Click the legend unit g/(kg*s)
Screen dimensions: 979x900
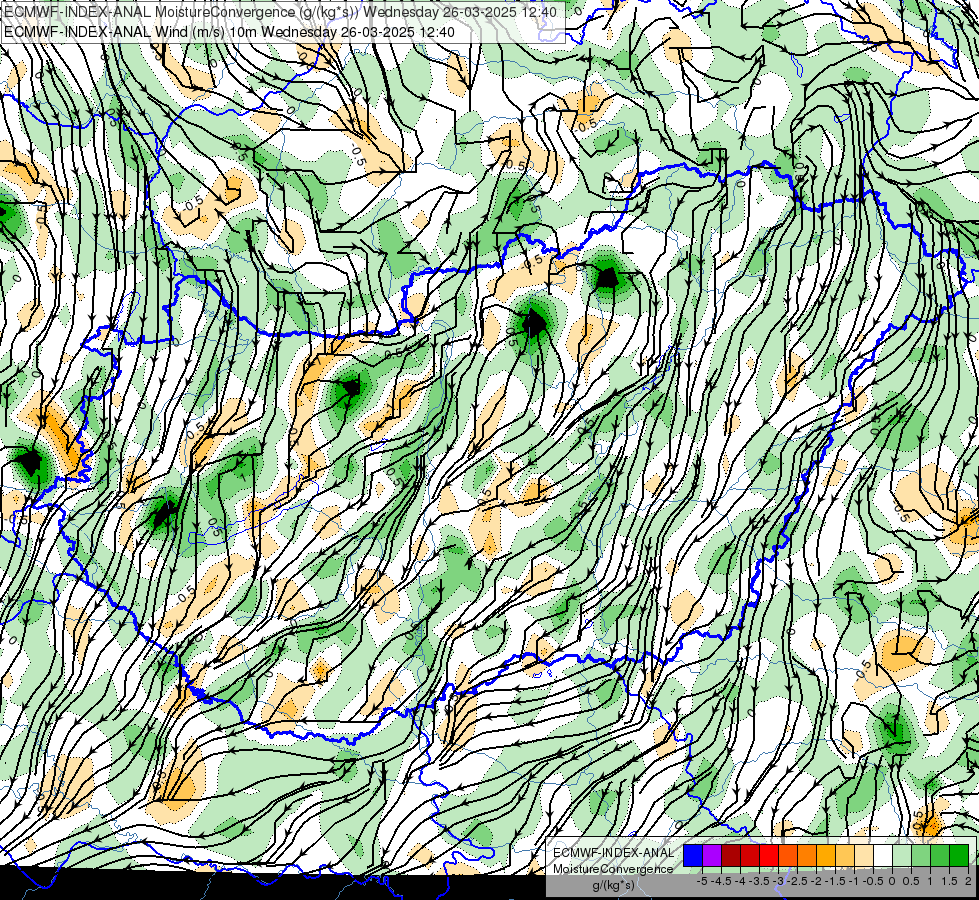click(613, 885)
